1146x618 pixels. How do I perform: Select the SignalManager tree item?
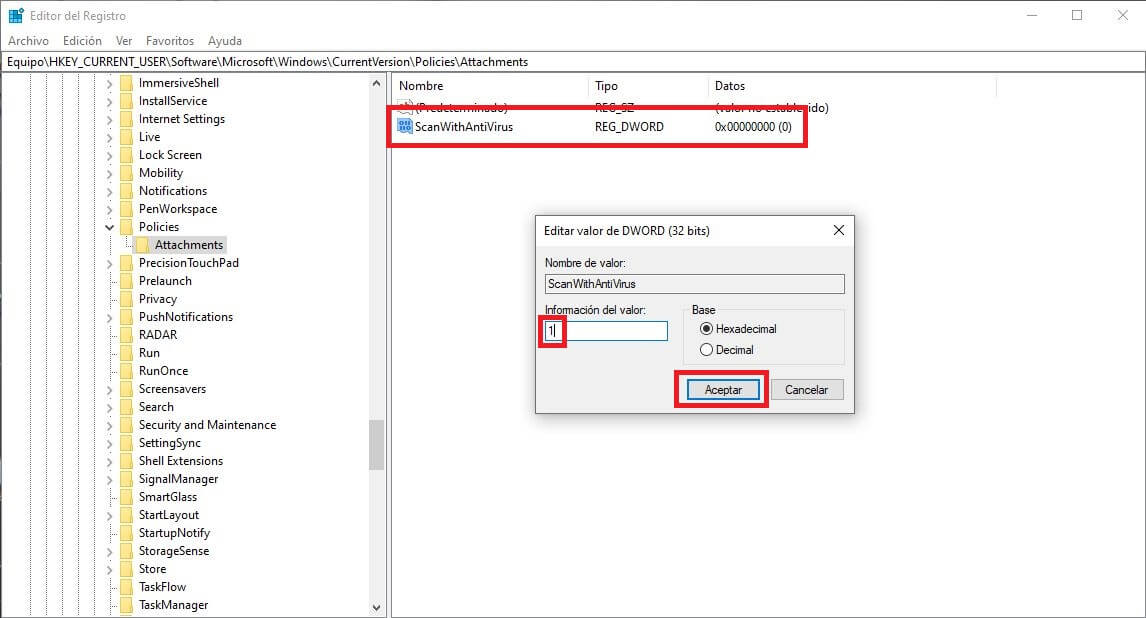(x=178, y=479)
